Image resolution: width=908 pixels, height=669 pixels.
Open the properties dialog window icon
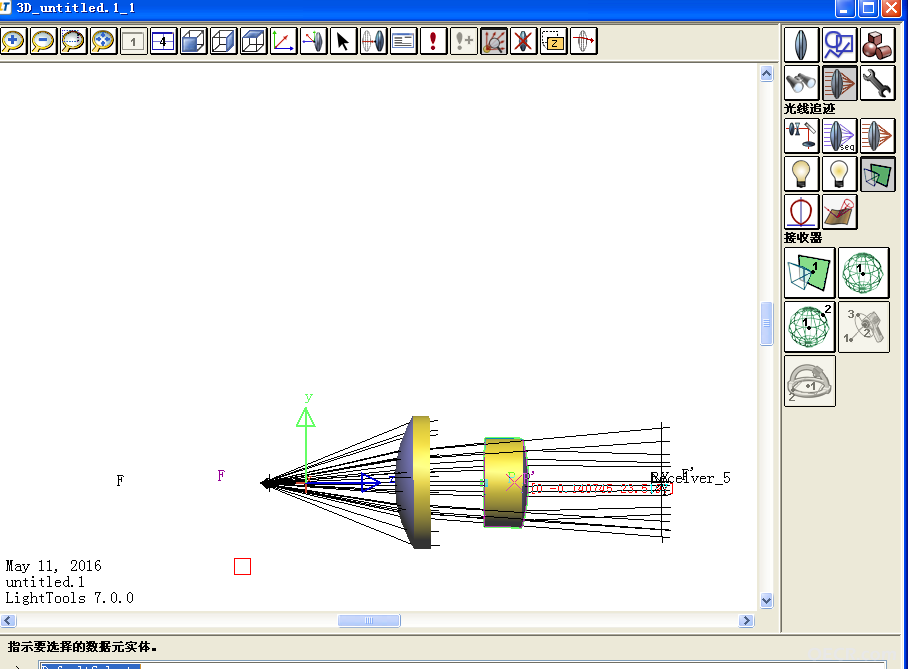point(404,41)
